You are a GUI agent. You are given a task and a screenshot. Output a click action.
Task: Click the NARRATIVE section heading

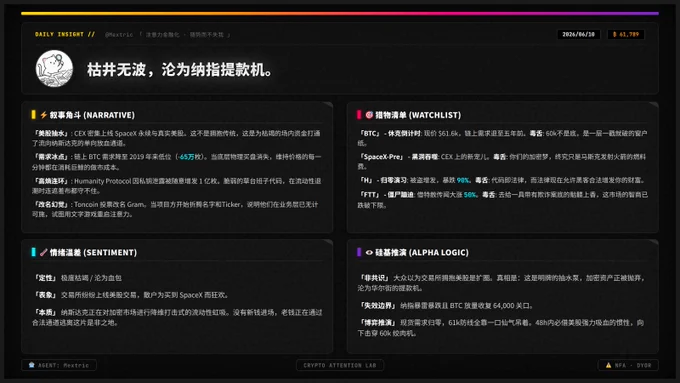(92, 115)
